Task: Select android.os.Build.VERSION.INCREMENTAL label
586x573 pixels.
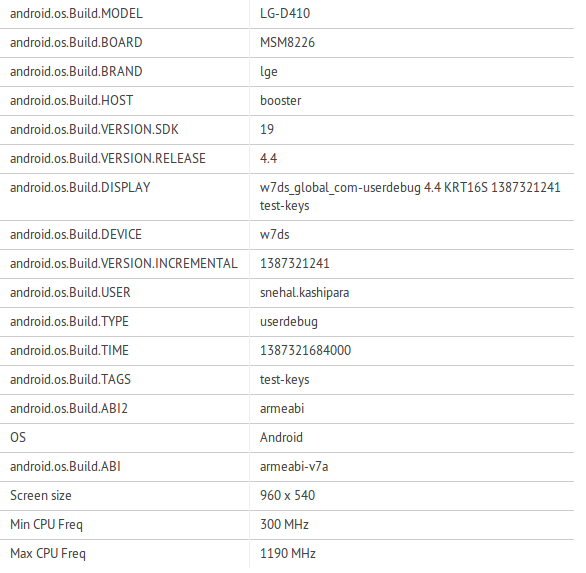Action: (x=124, y=264)
